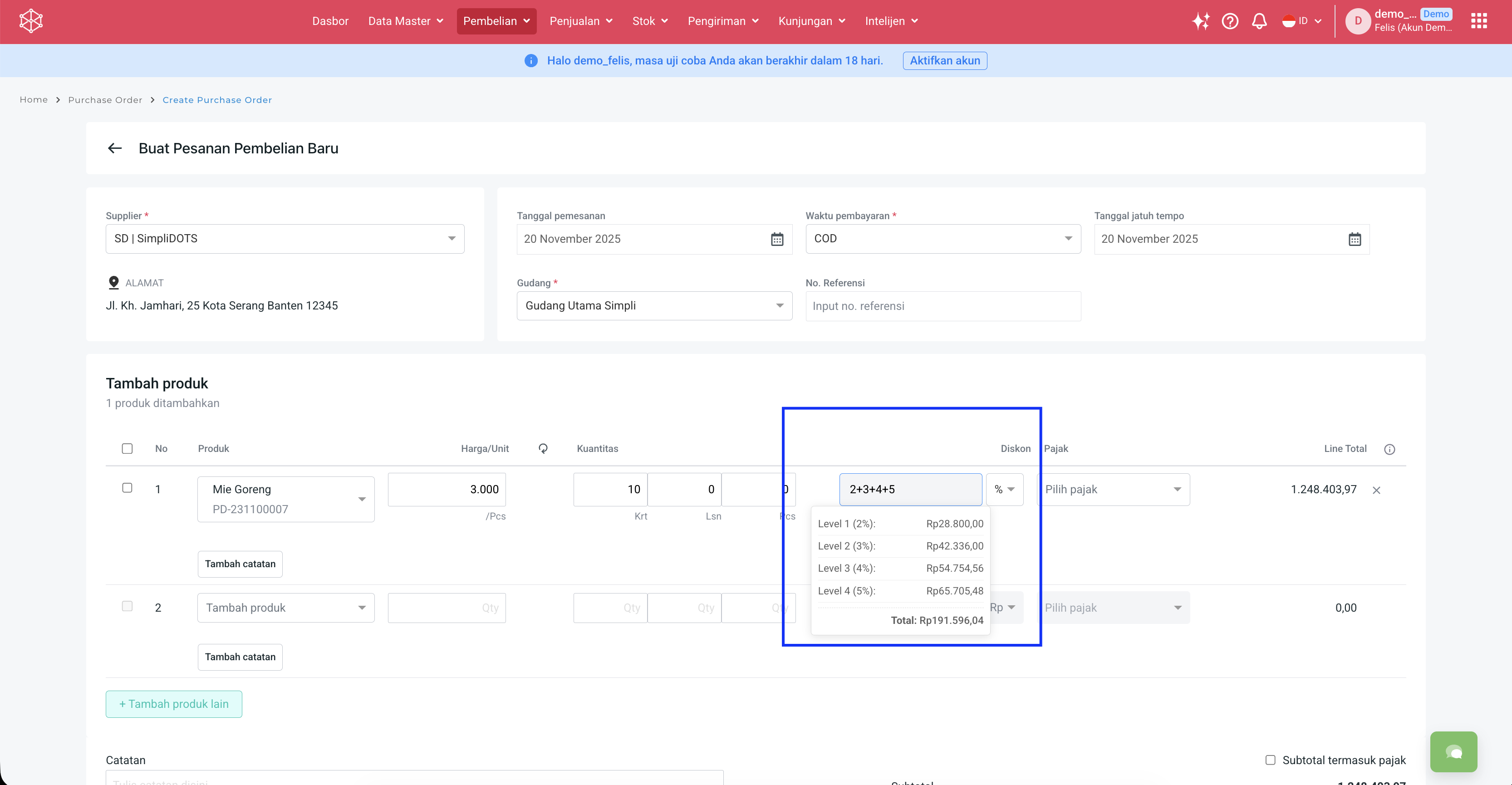
Task: Remove the Mie Goreng row
Action: 1376,490
